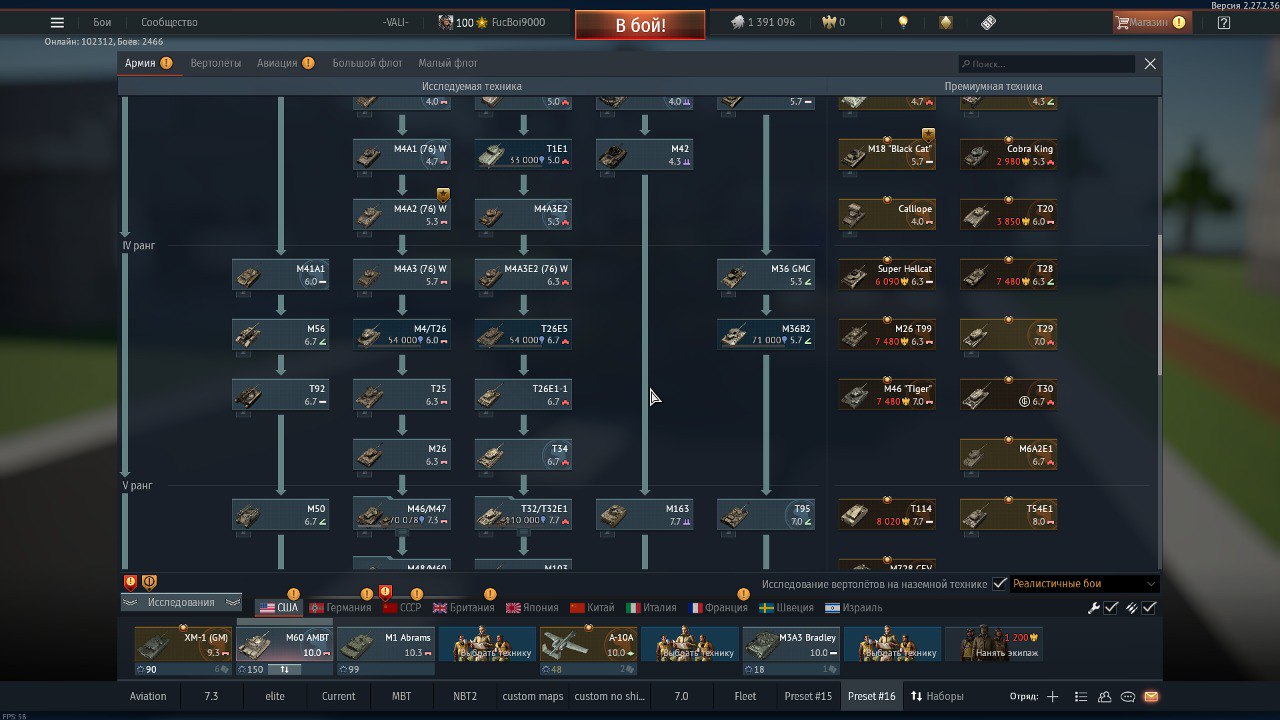Switch to the Большой флот tab
Image resolution: width=1280 pixels, height=720 pixels.
pyautogui.click(x=367, y=64)
